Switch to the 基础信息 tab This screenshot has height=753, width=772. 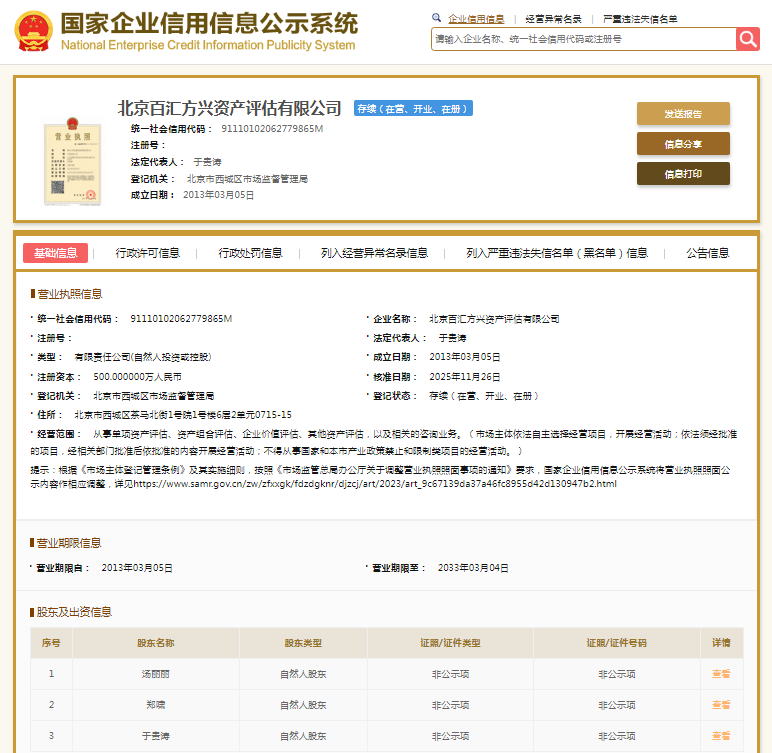[x=55, y=253]
